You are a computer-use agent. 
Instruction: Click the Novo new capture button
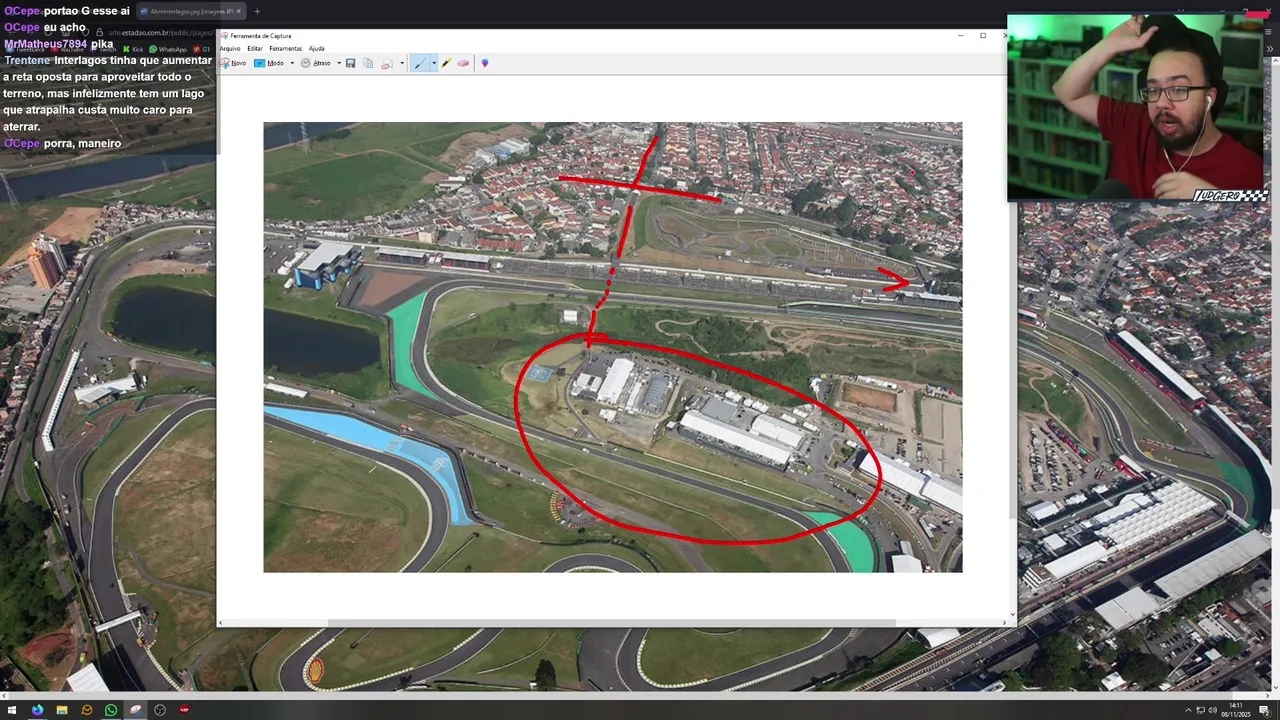point(234,63)
